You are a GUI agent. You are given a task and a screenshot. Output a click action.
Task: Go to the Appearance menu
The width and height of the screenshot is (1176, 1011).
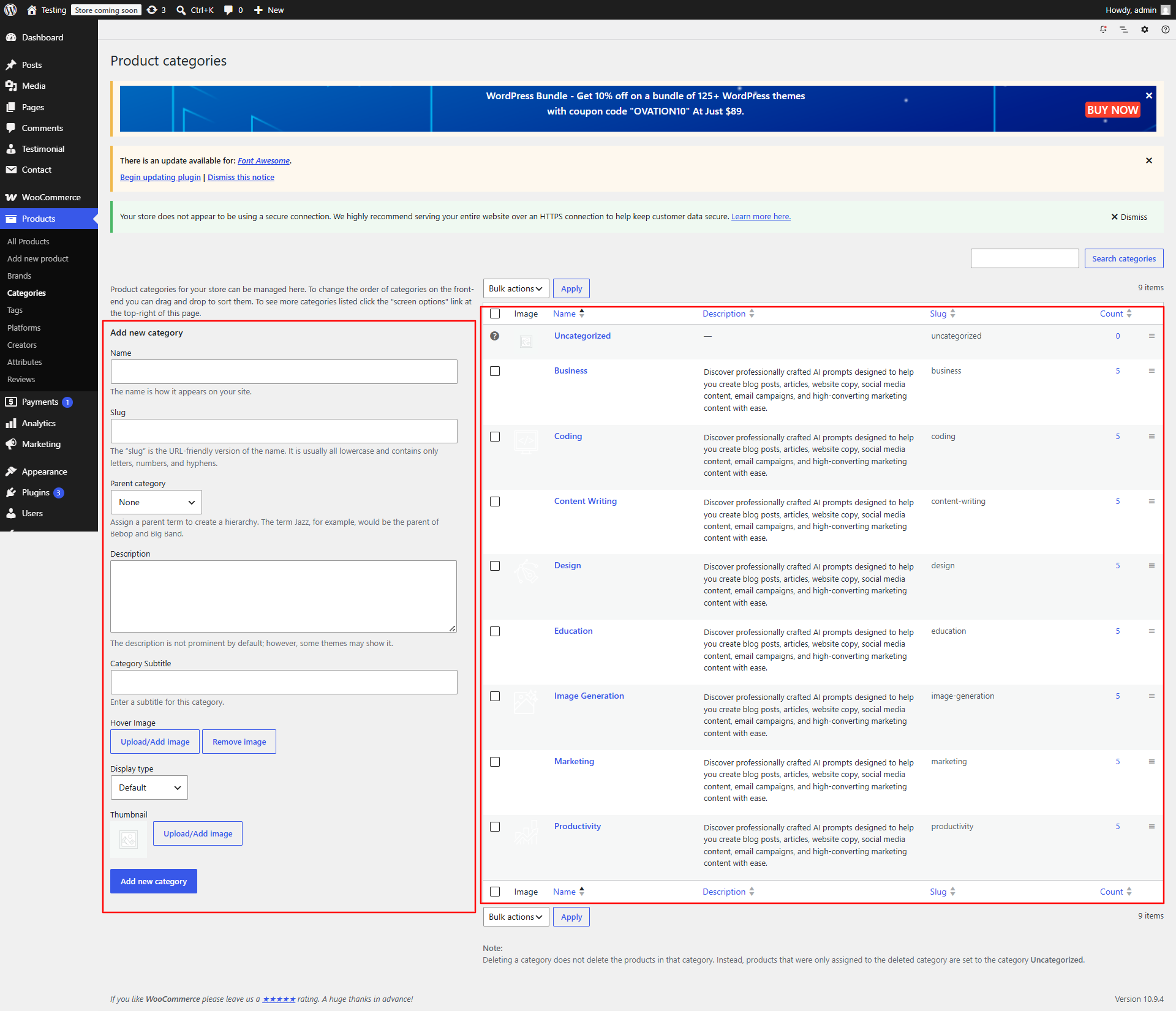point(44,472)
